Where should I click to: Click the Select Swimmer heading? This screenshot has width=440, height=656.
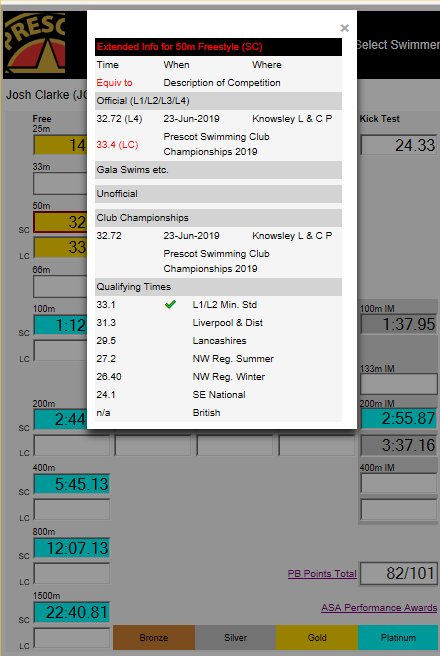(398, 45)
